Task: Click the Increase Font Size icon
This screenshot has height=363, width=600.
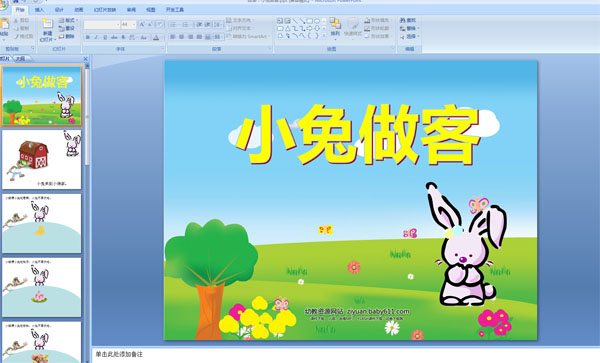Action: click(142, 25)
